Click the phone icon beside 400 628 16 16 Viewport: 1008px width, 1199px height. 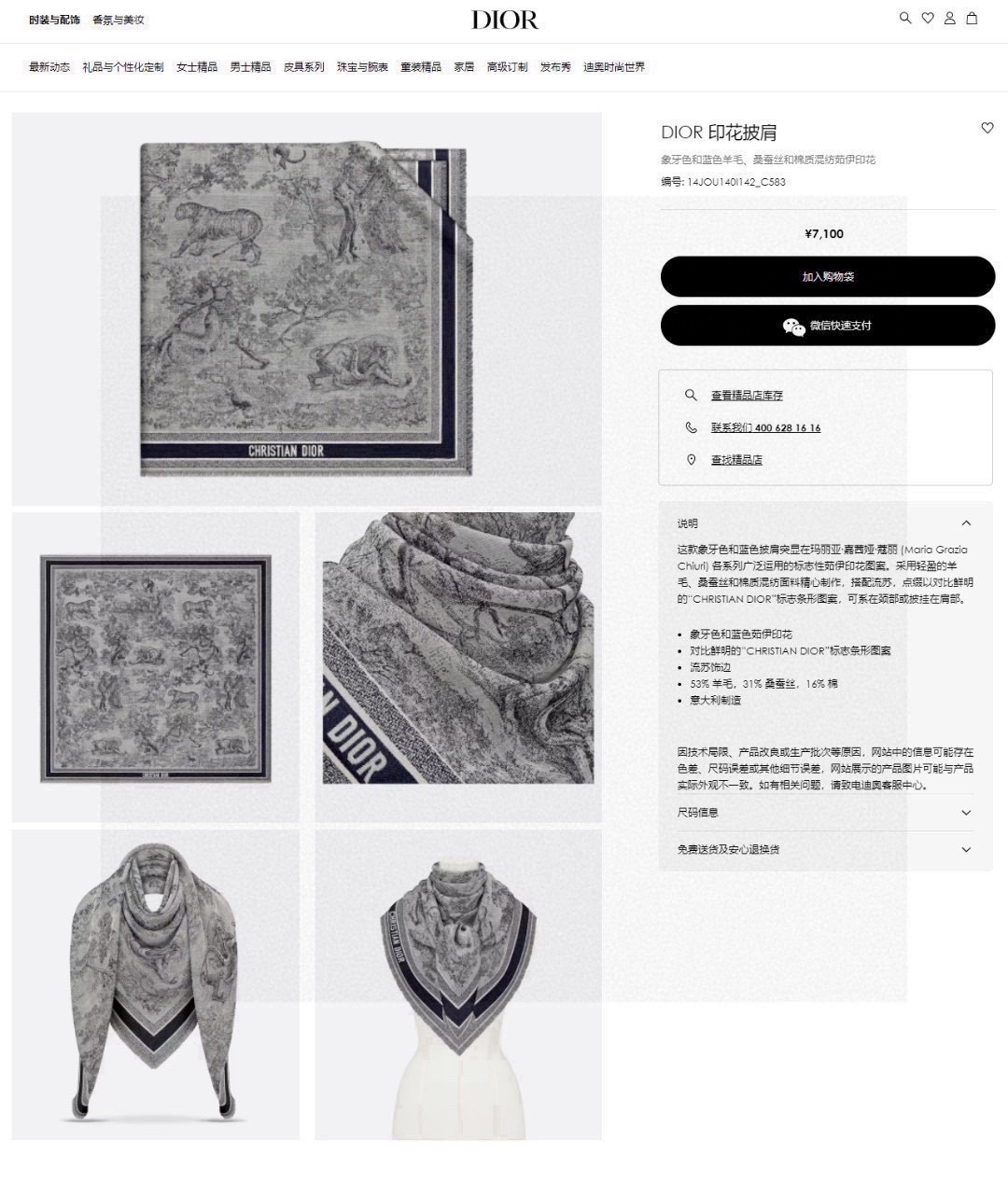tap(691, 427)
